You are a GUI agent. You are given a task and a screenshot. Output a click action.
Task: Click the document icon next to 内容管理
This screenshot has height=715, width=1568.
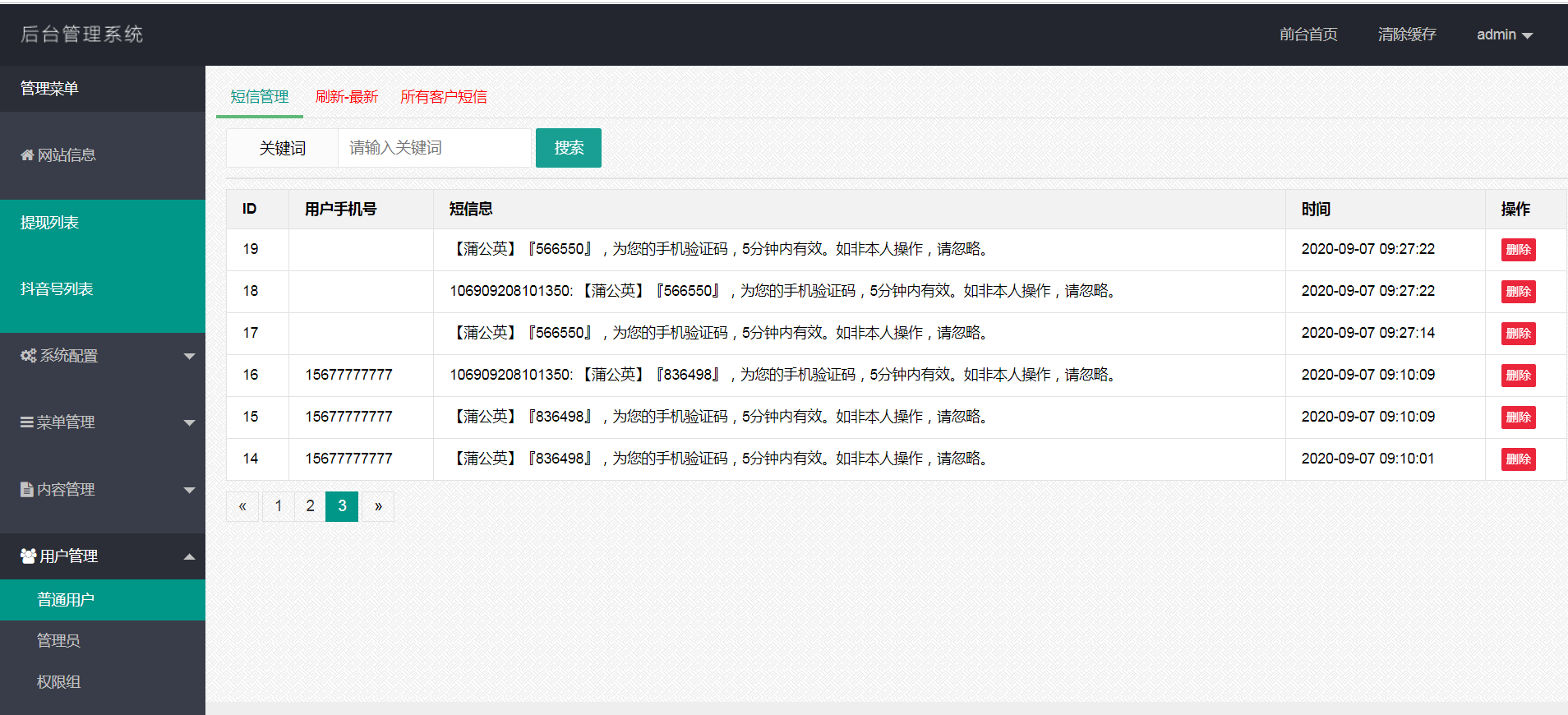[x=27, y=489]
